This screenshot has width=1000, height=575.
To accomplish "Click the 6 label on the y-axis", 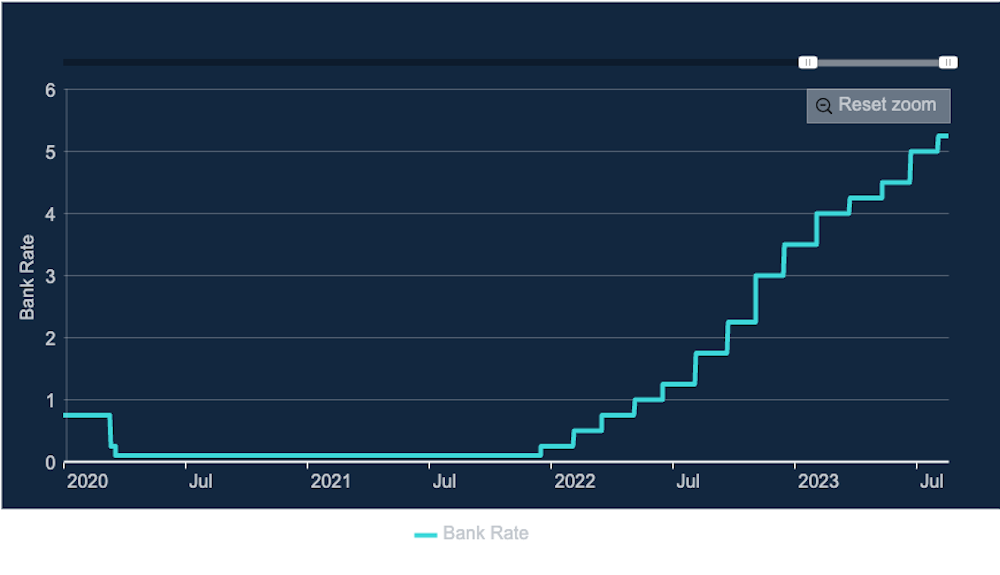I will (49, 90).
